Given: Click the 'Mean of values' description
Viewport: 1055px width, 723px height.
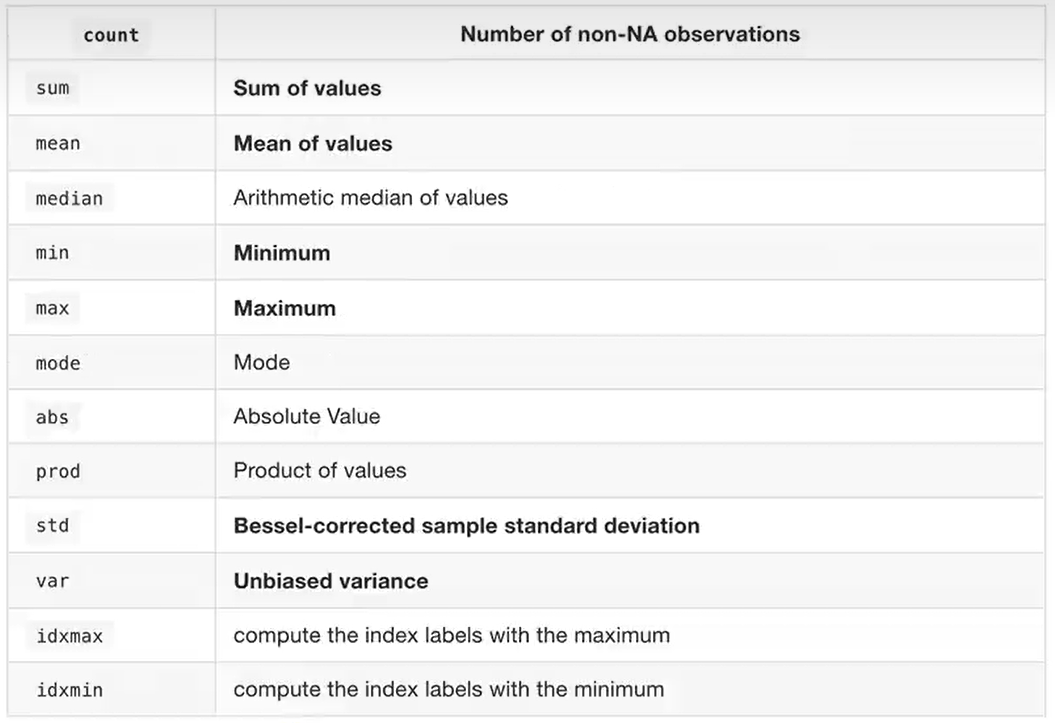Looking at the screenshot, I should 313,143.
